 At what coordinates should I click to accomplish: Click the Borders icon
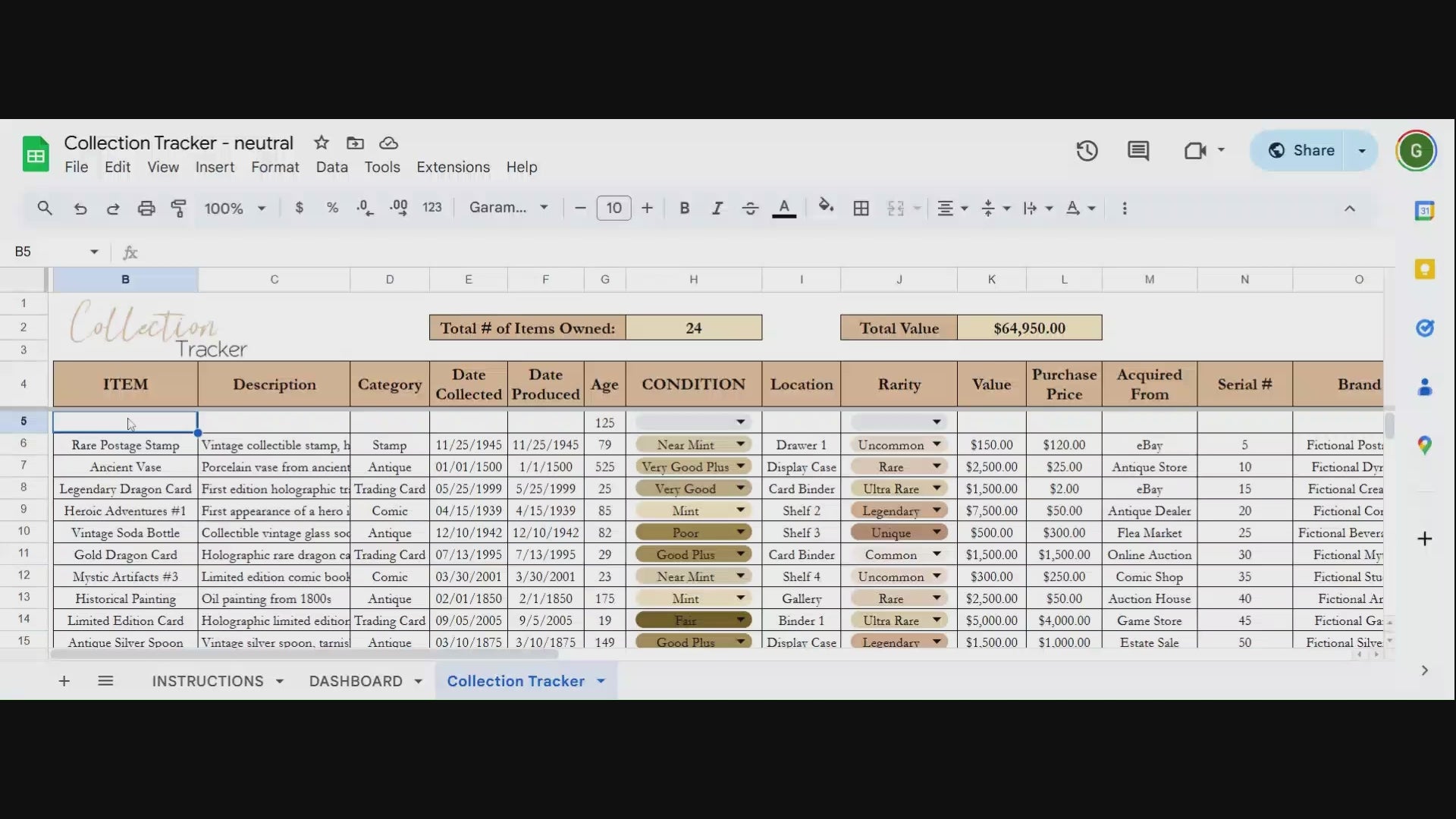tap(861, 208)
